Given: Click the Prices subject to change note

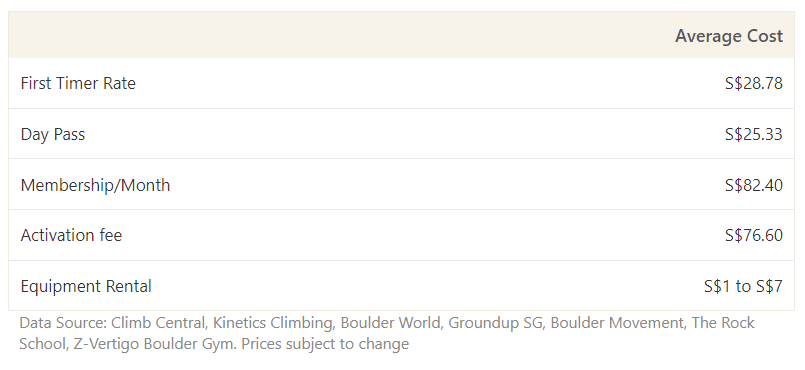Looking at the screenshot, I should click(x=325, y=343).
